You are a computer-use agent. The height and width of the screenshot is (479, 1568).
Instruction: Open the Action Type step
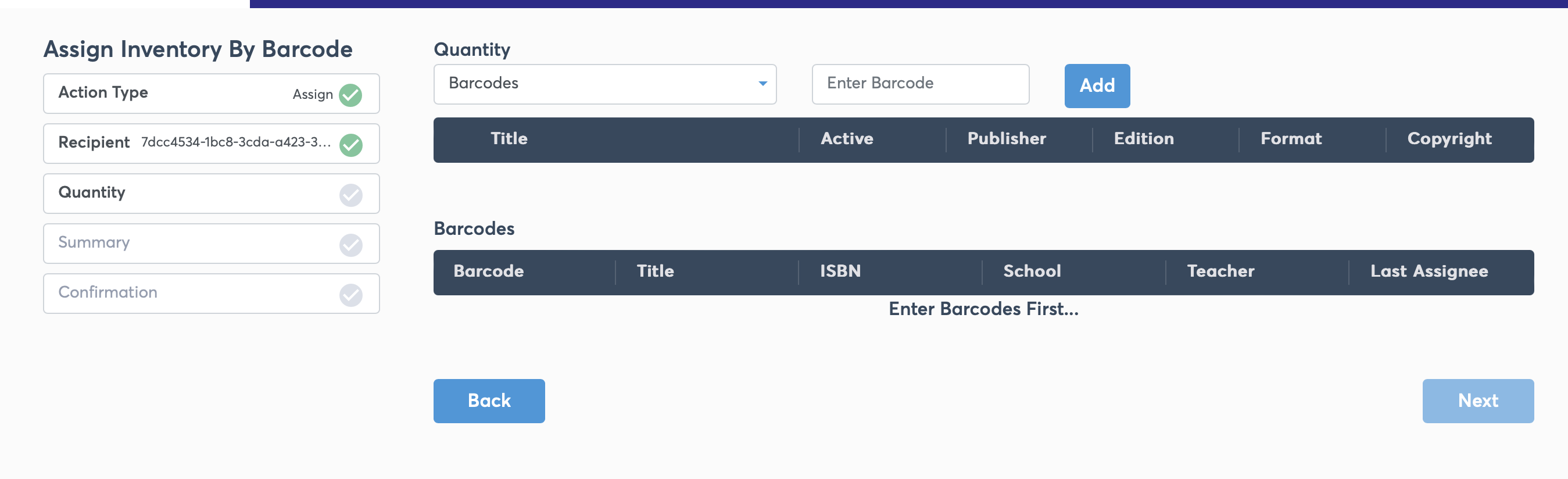(x=211, y=94)
